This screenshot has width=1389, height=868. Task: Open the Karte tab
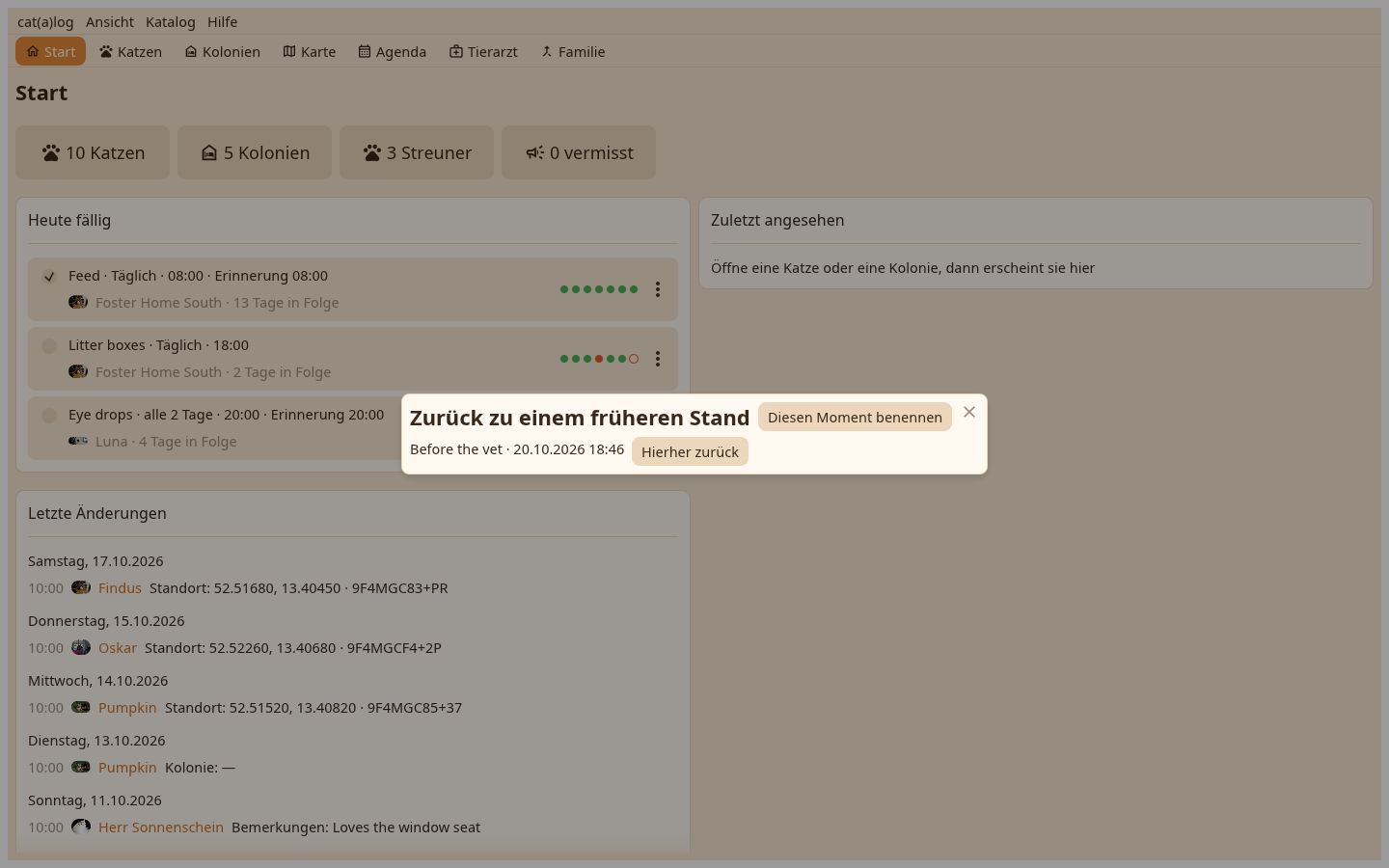coord(309,51)
